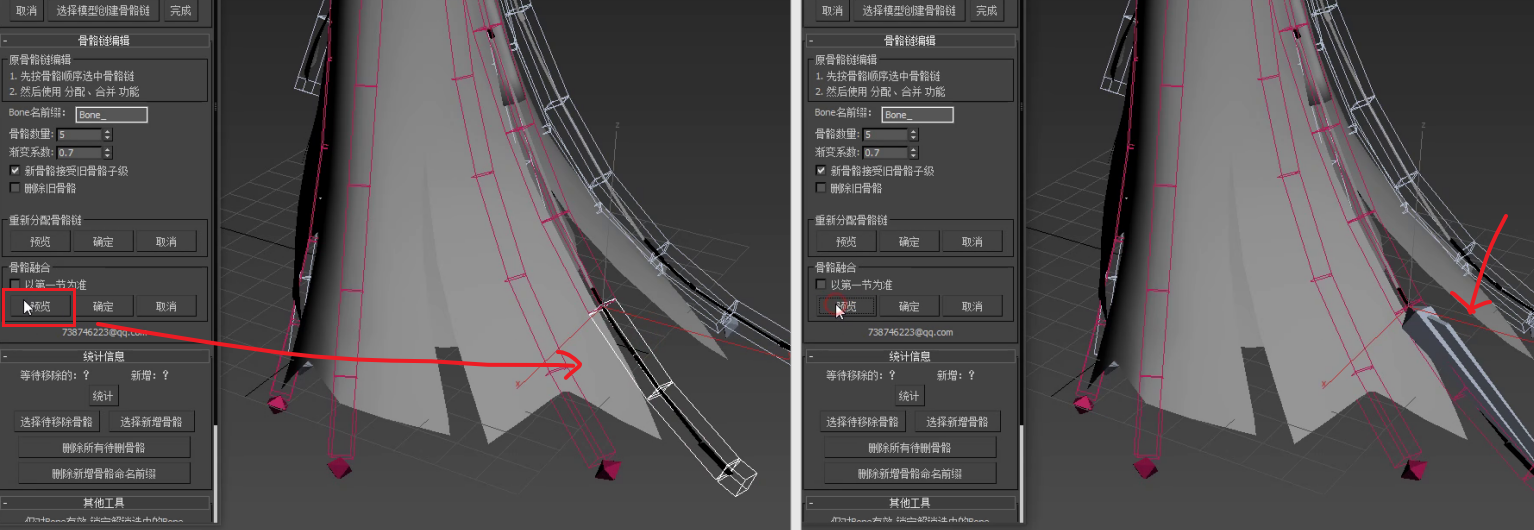This screenshot has height=530, width=1534.
Task: Focus Bone名前缀 text field in right screenshot
Action: (x=918, y=115)
